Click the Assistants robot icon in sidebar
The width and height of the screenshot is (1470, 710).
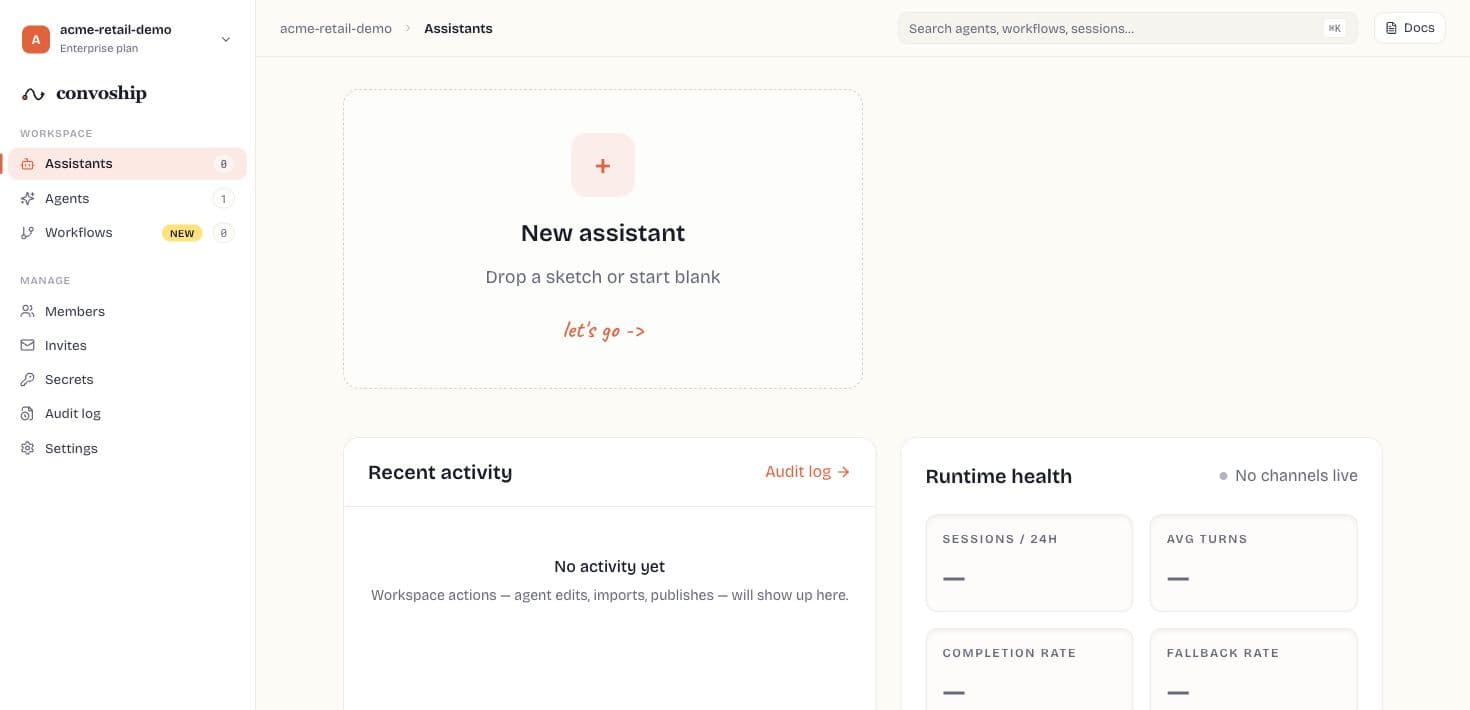point(28,164)
